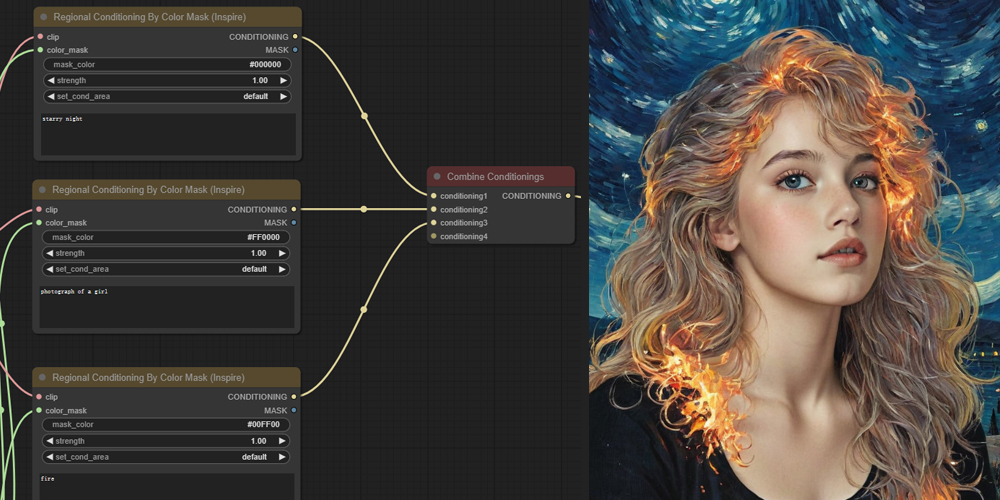Select previous set_cond_area option on #FF0000 node

(50, 269)
